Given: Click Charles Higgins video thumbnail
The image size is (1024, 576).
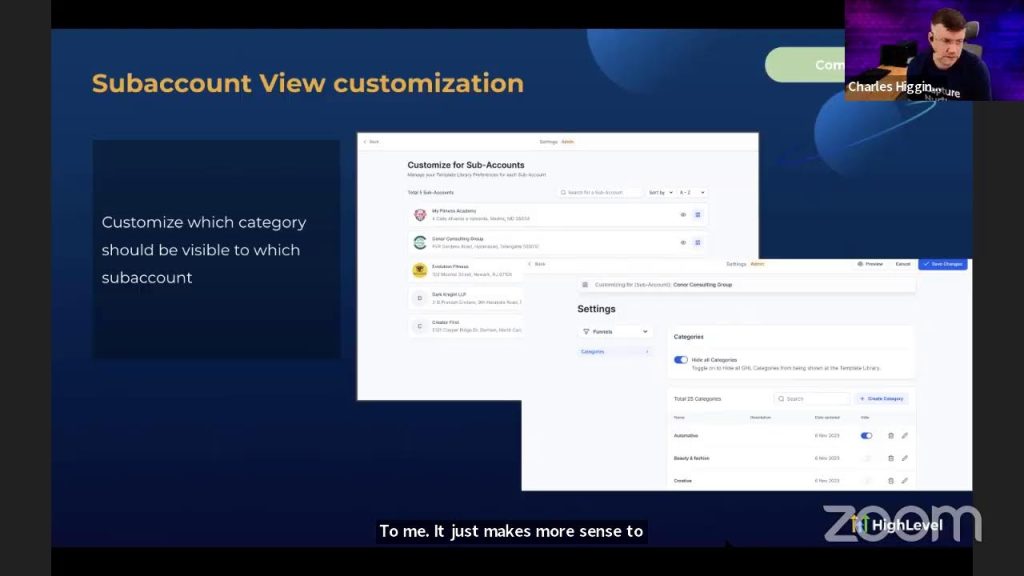Looking at the screenshot, I should 934,50.
